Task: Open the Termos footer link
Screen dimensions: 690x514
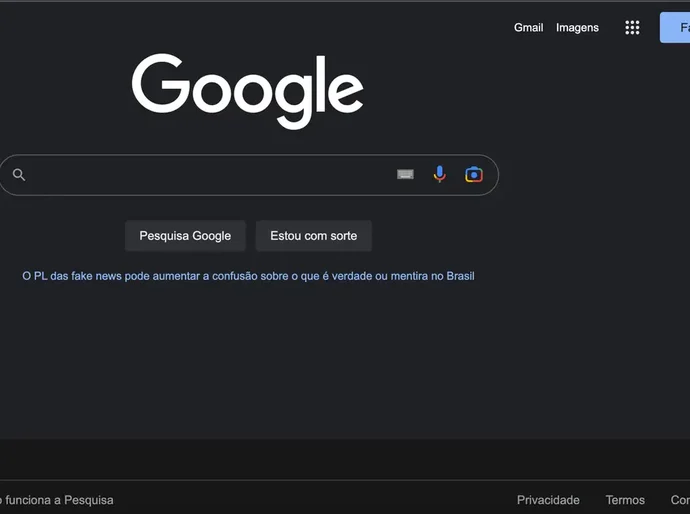Action: point(625,500)
